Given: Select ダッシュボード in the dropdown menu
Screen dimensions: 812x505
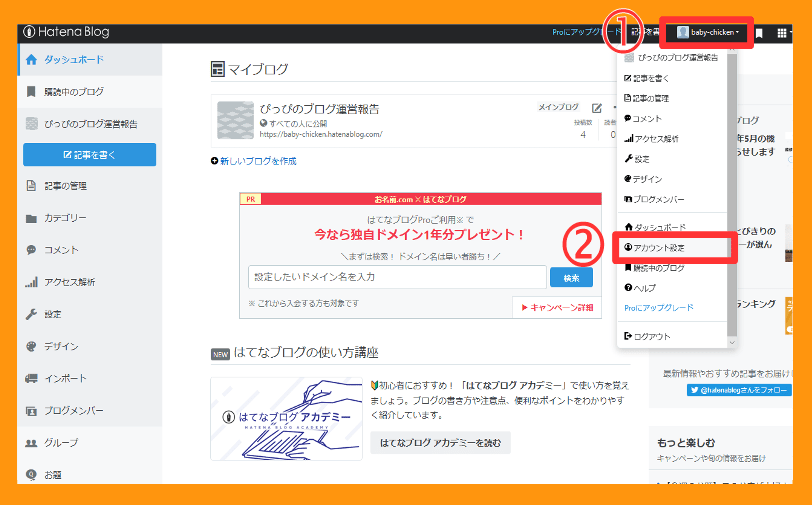Looking at the screenshot, I should 672,227.
